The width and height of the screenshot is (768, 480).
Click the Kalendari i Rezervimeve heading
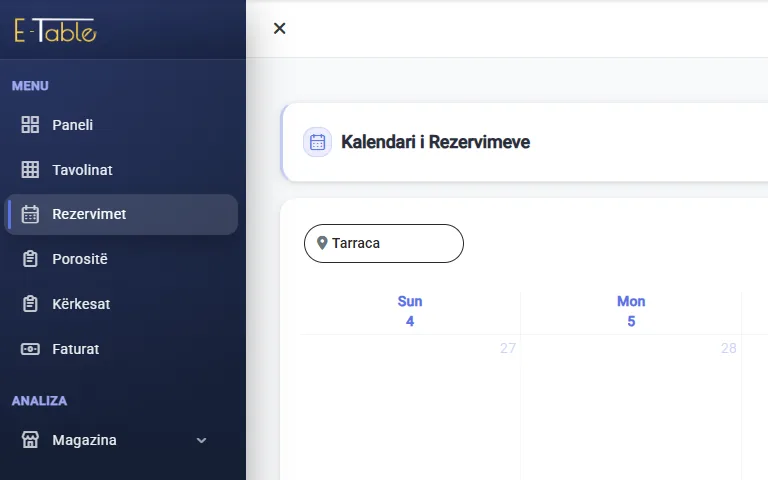pos(435,142)
